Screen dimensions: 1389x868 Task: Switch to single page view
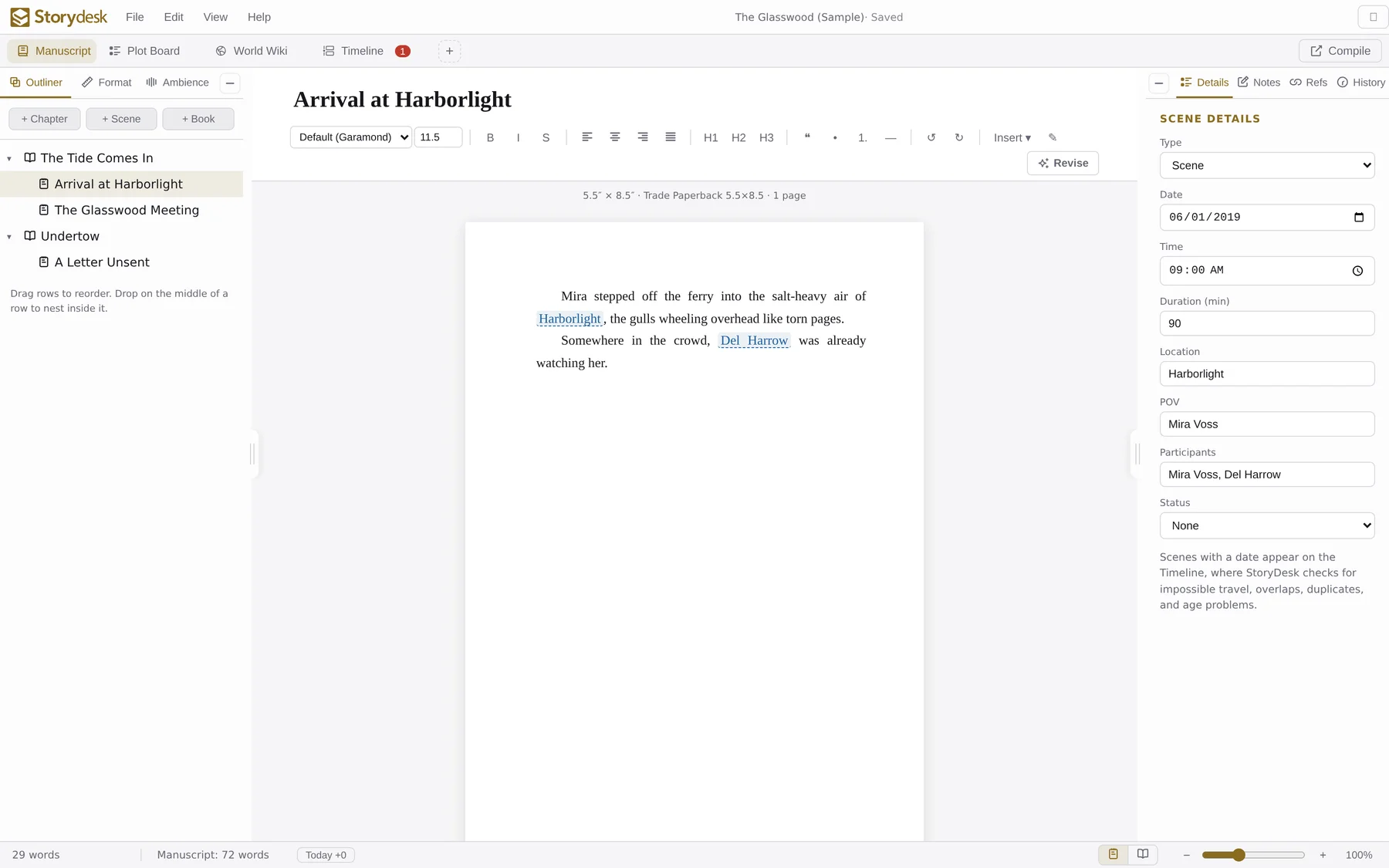pyautogui.click(x=1113, y=854)
